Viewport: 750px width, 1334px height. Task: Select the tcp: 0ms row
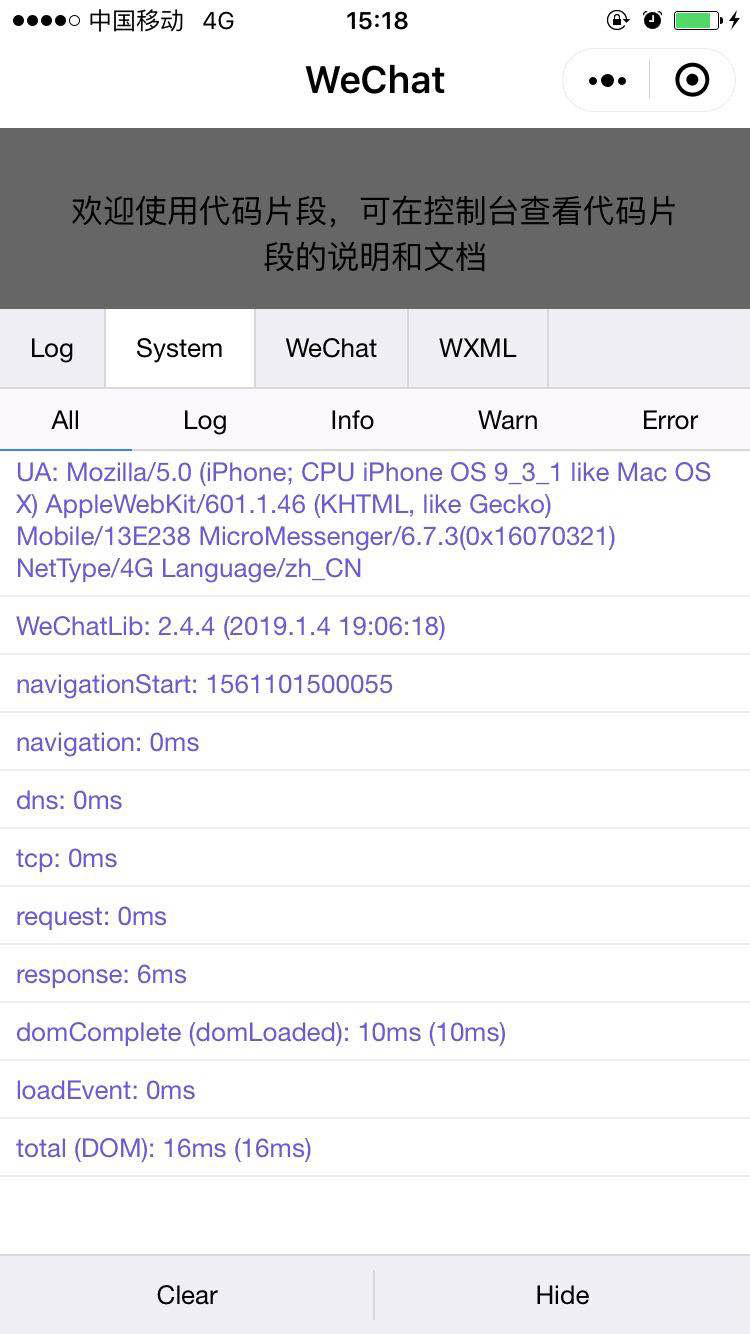coord(375,858)
